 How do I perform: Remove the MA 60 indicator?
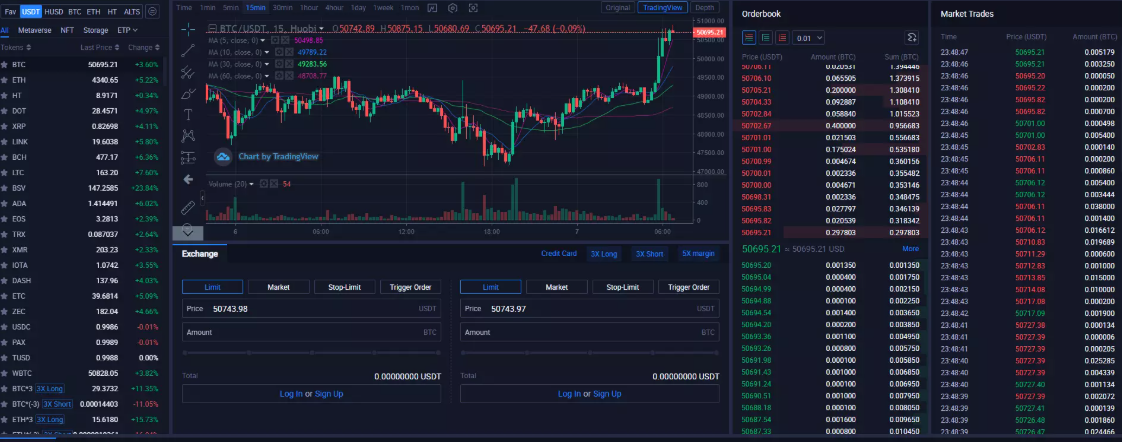(288, 75)
